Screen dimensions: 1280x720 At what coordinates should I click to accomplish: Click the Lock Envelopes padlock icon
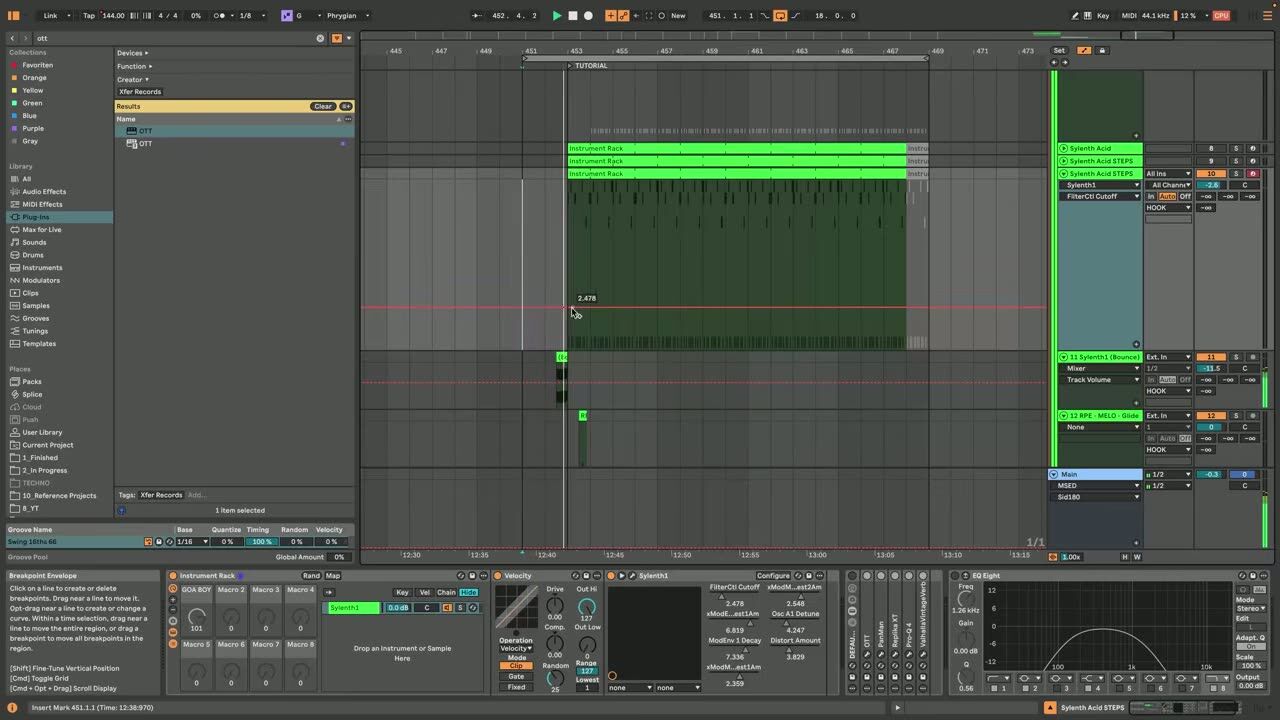click(1102, 50)
